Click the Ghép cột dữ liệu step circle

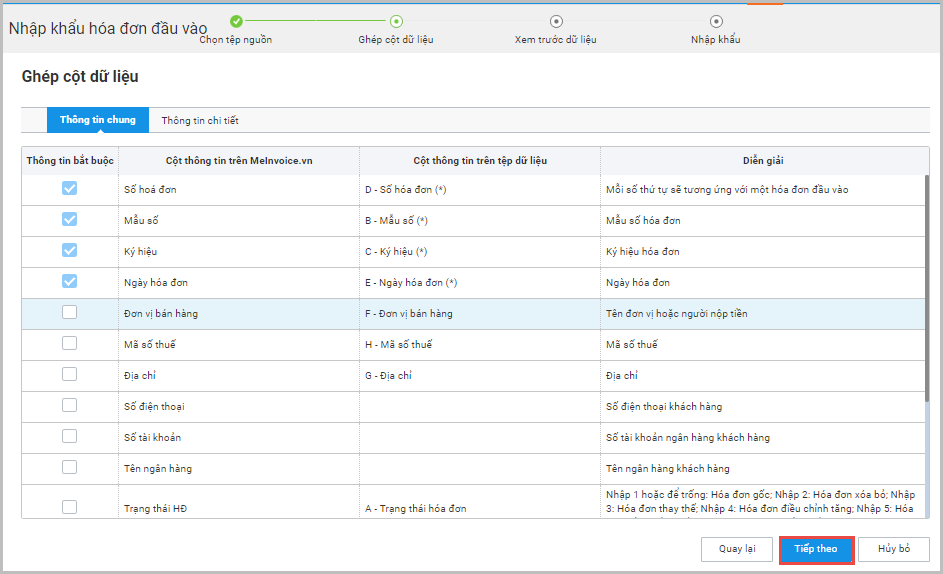pos(396,22)
